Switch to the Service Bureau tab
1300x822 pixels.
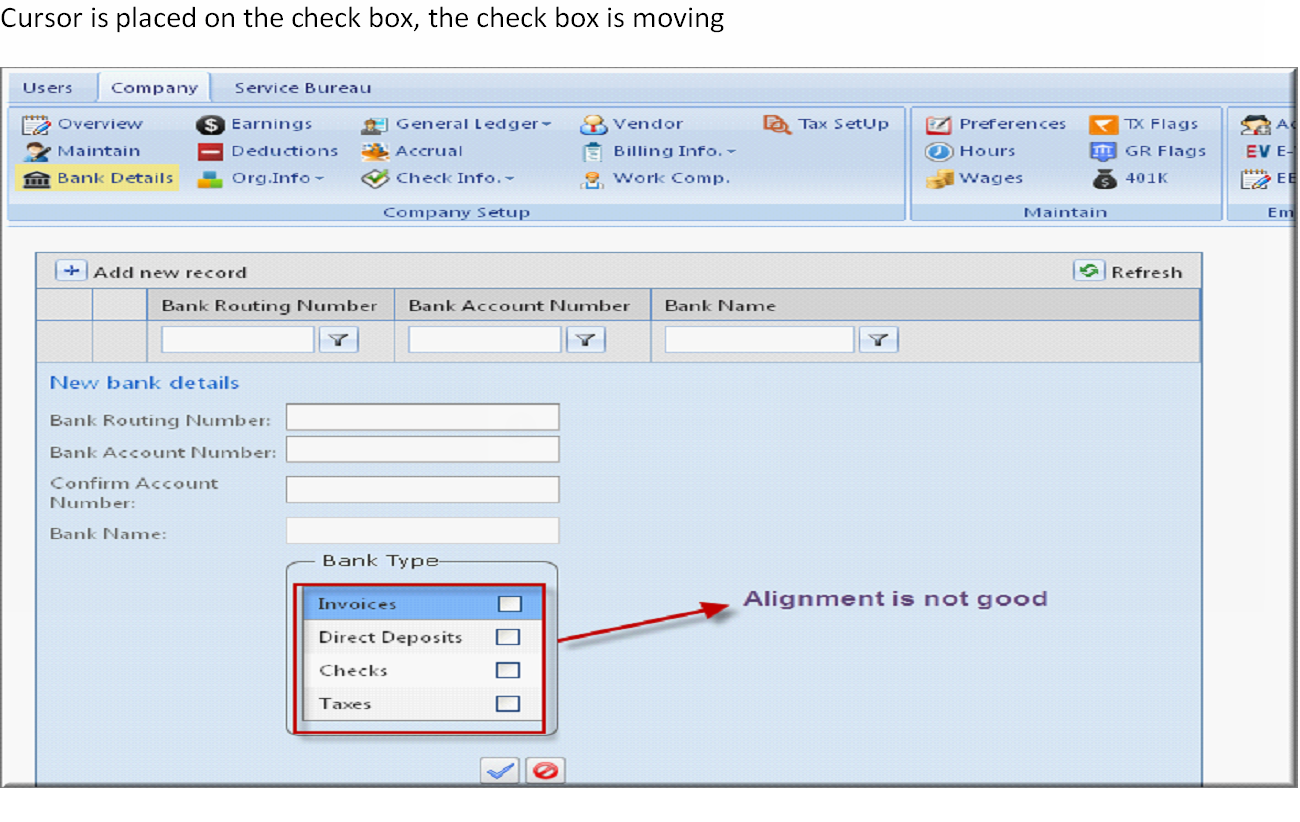tap(302, 88)
